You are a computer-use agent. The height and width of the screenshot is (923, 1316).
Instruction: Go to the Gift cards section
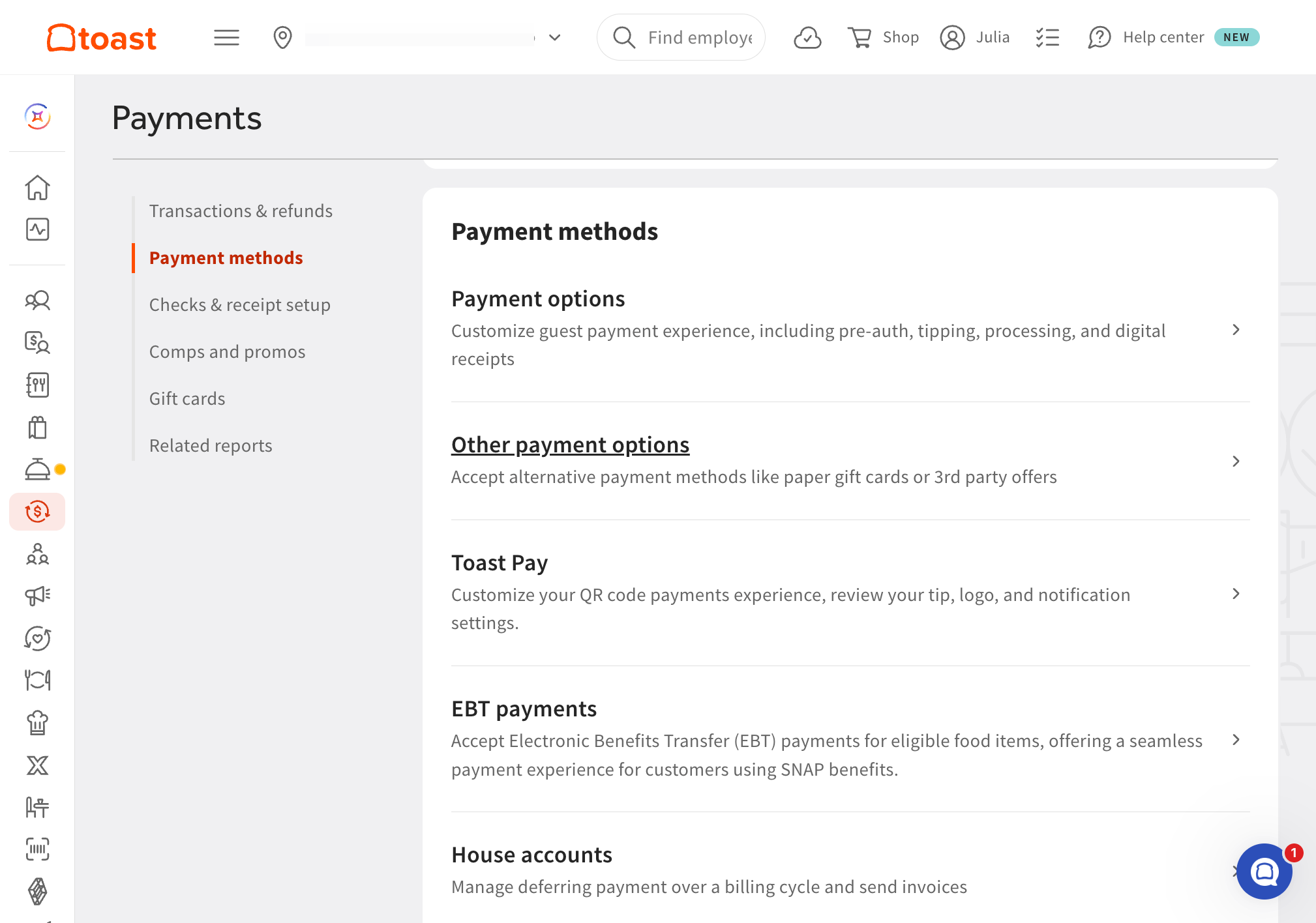pos(187,399)
